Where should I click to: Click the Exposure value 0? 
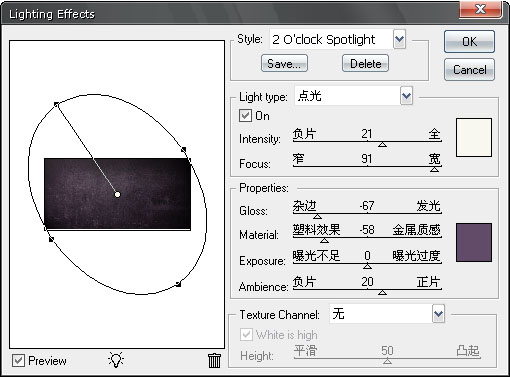367,256
